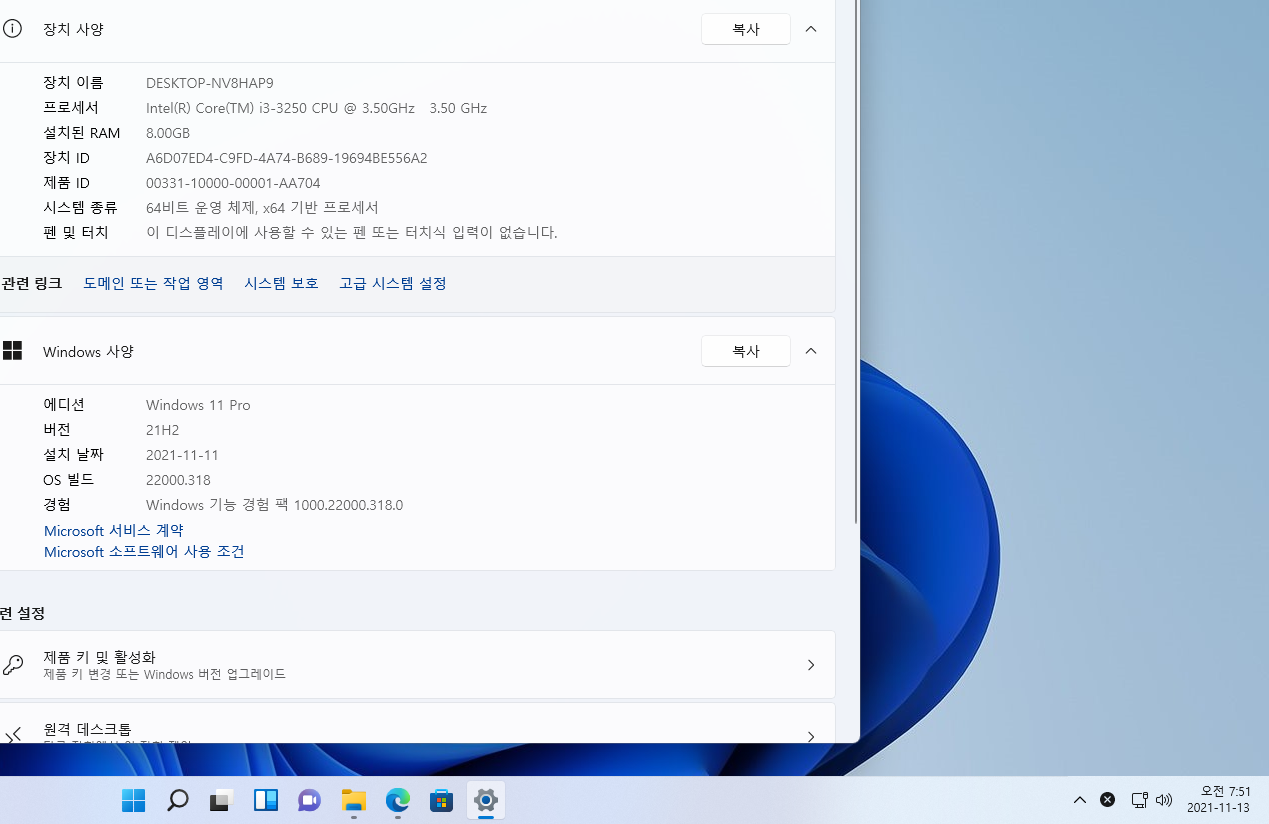Launch Microsoft Edge from taskbar
The height and width of the screenshot is (824, 1269).
398,800
